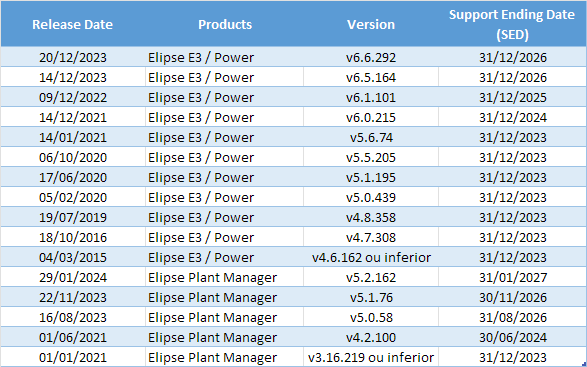Select release date 01/01/2021

pos(73,357)
